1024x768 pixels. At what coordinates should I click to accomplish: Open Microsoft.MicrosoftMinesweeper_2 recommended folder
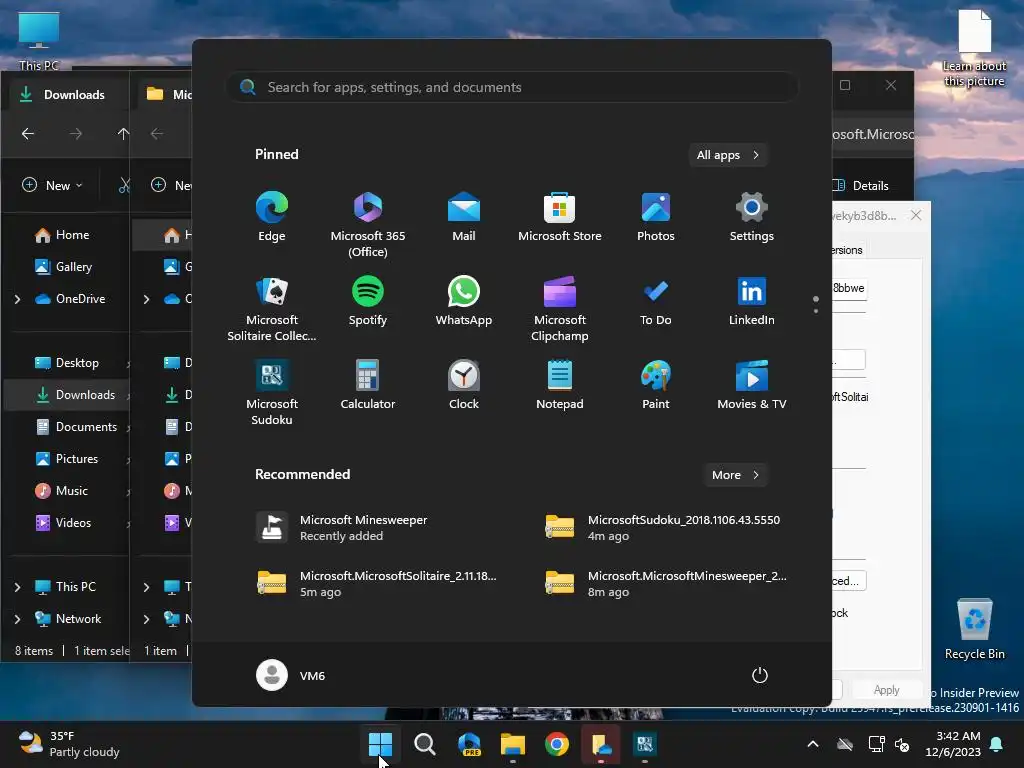(x=666, y=584)
